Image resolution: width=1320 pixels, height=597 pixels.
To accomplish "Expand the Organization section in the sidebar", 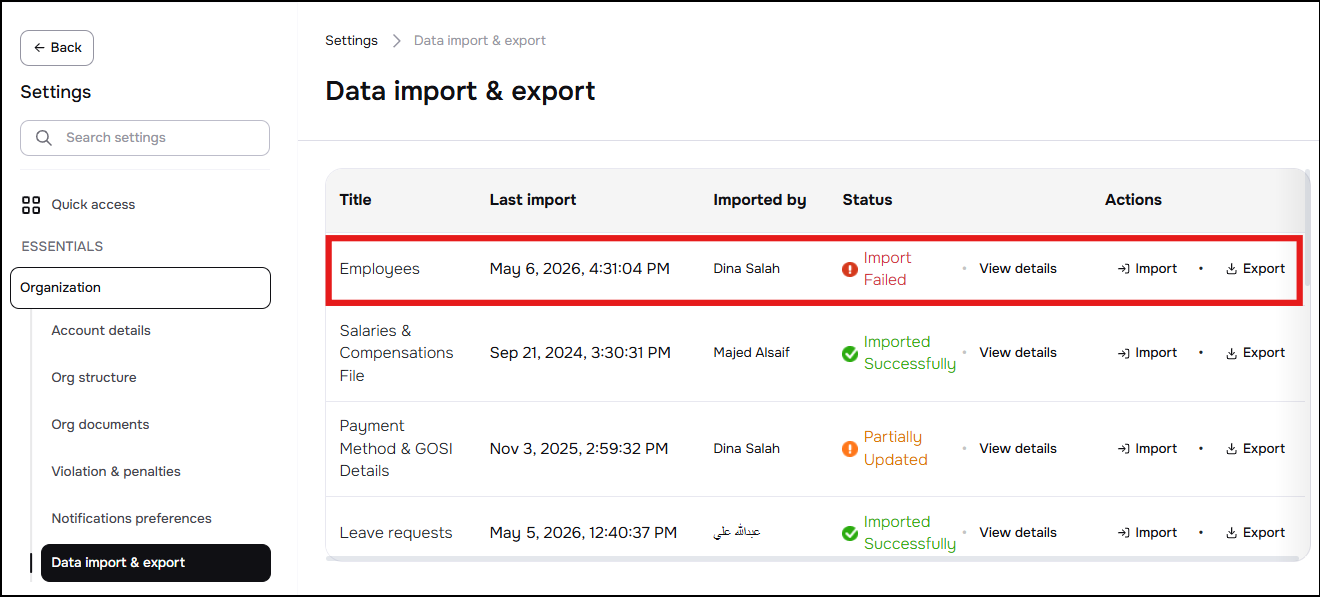I will (x=140, y=288).
